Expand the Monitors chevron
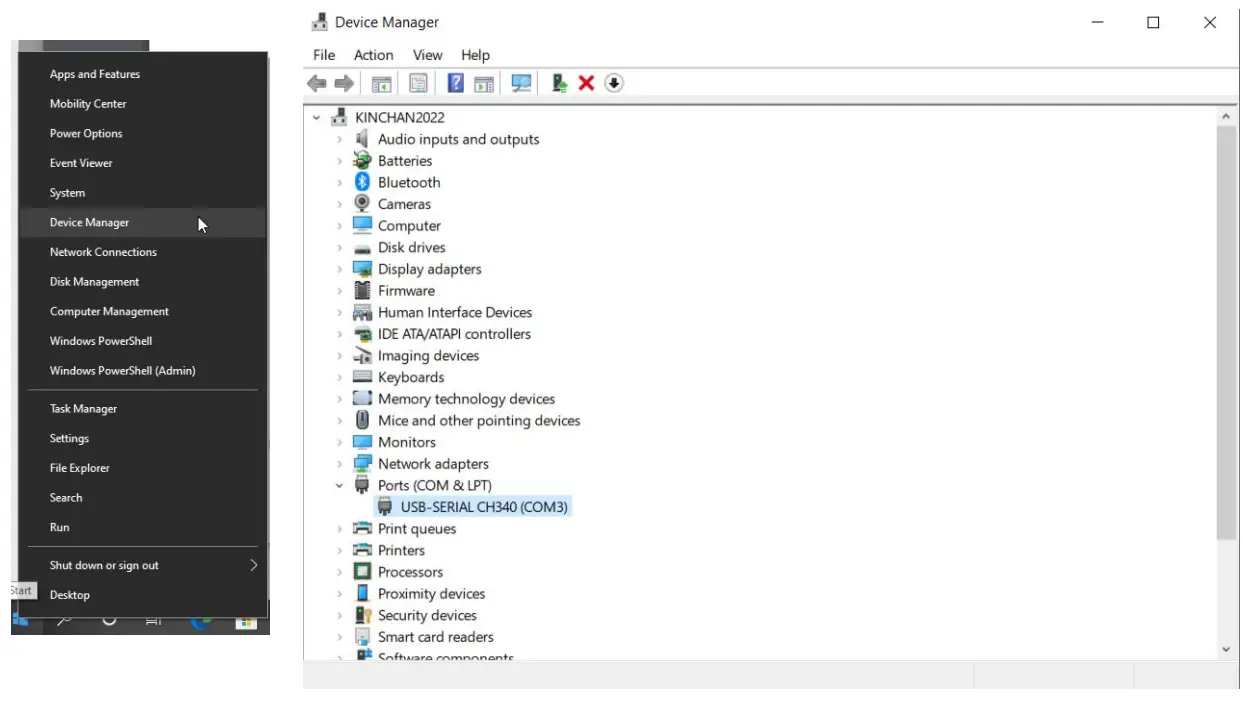 [339, 443]
